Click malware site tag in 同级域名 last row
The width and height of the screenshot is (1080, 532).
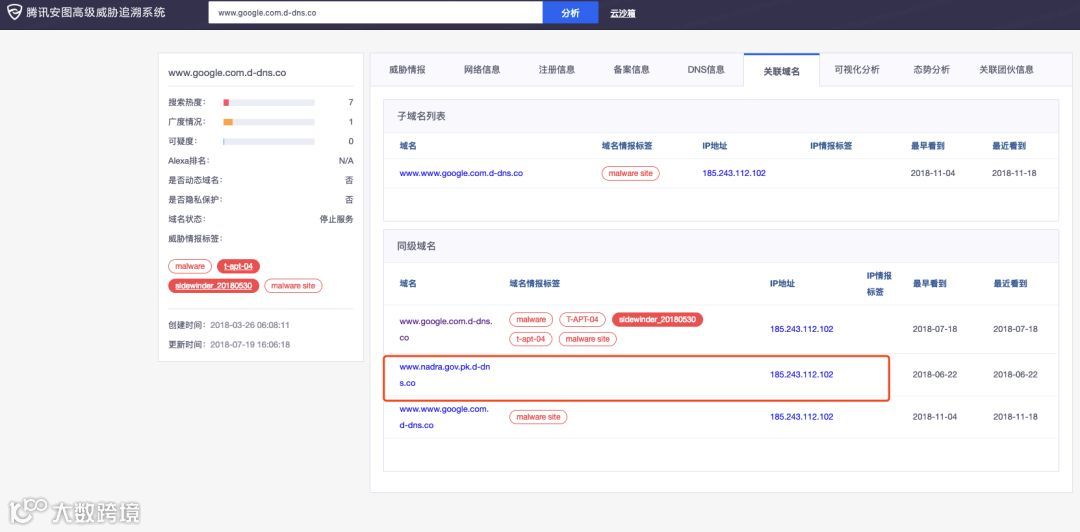click(x=538, y=417)
